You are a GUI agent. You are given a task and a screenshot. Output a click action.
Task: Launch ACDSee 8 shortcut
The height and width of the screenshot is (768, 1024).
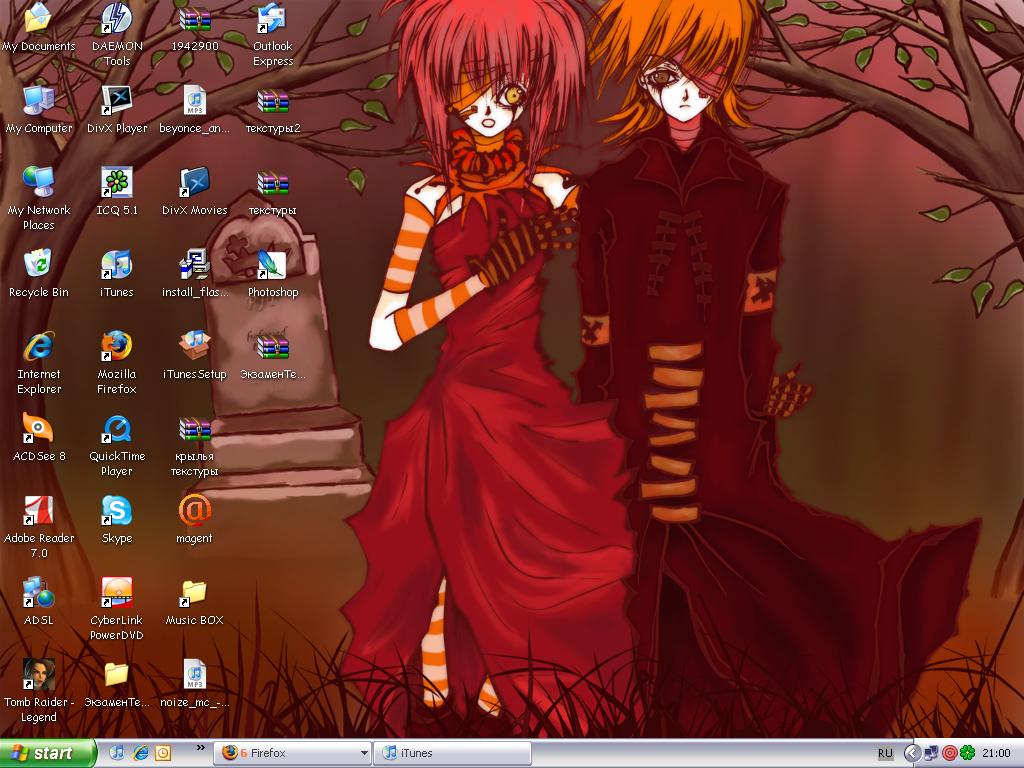39,438
